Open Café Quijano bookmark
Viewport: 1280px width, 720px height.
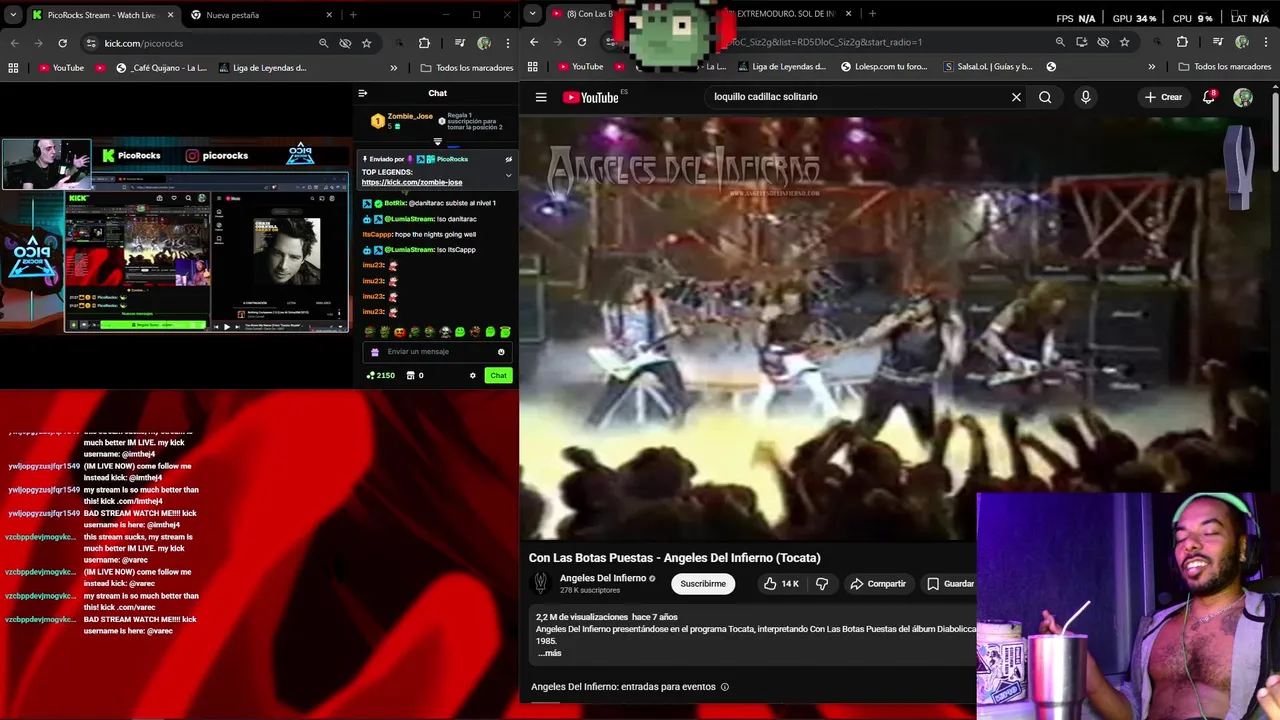pos(161,68)
